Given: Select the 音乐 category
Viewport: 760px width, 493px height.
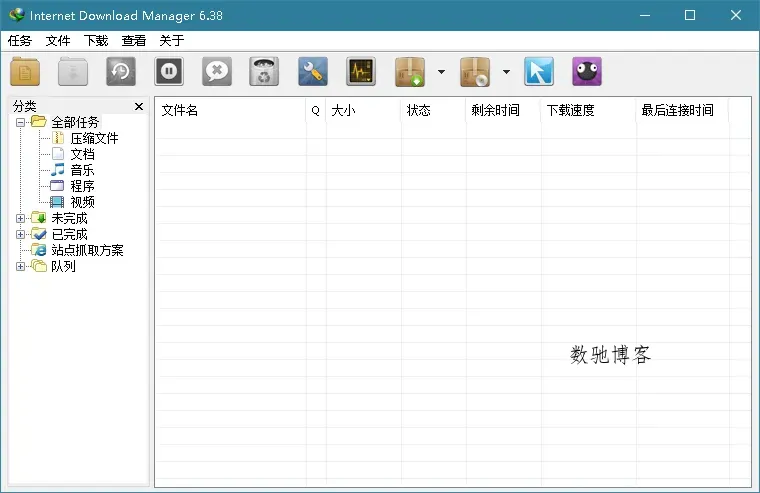Looking at the screenshot, I should 82,170.
